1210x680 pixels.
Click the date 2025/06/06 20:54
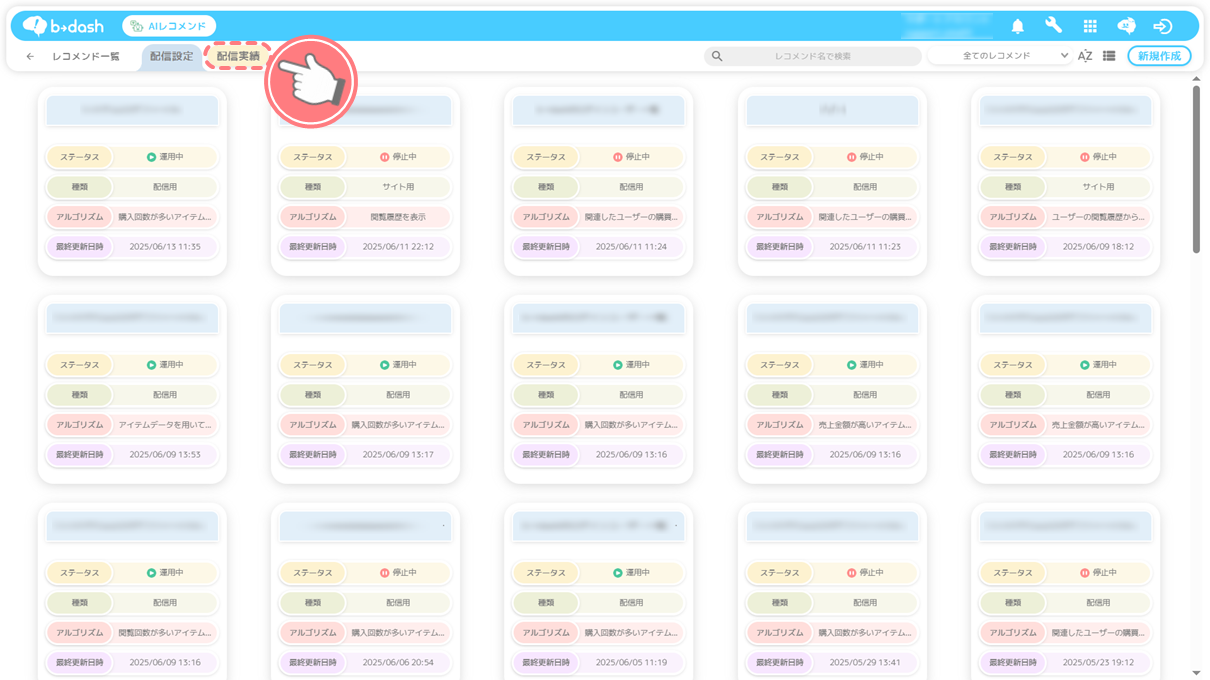398,663
